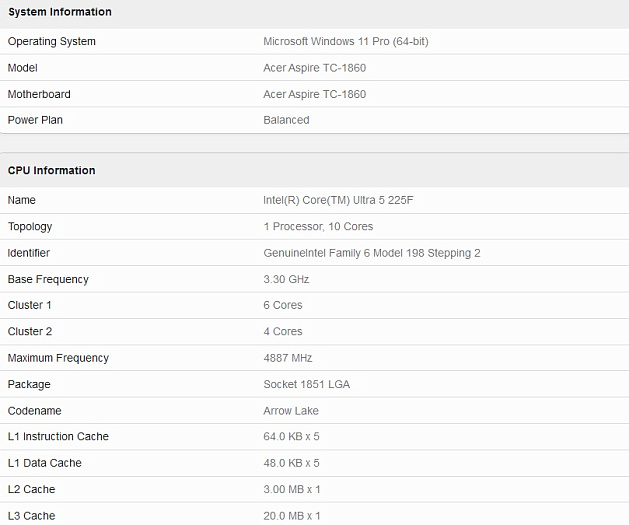This screenshot has width=629, height=525.
Task: Click the L1 Data Cache label
Action: coord(45,463)
